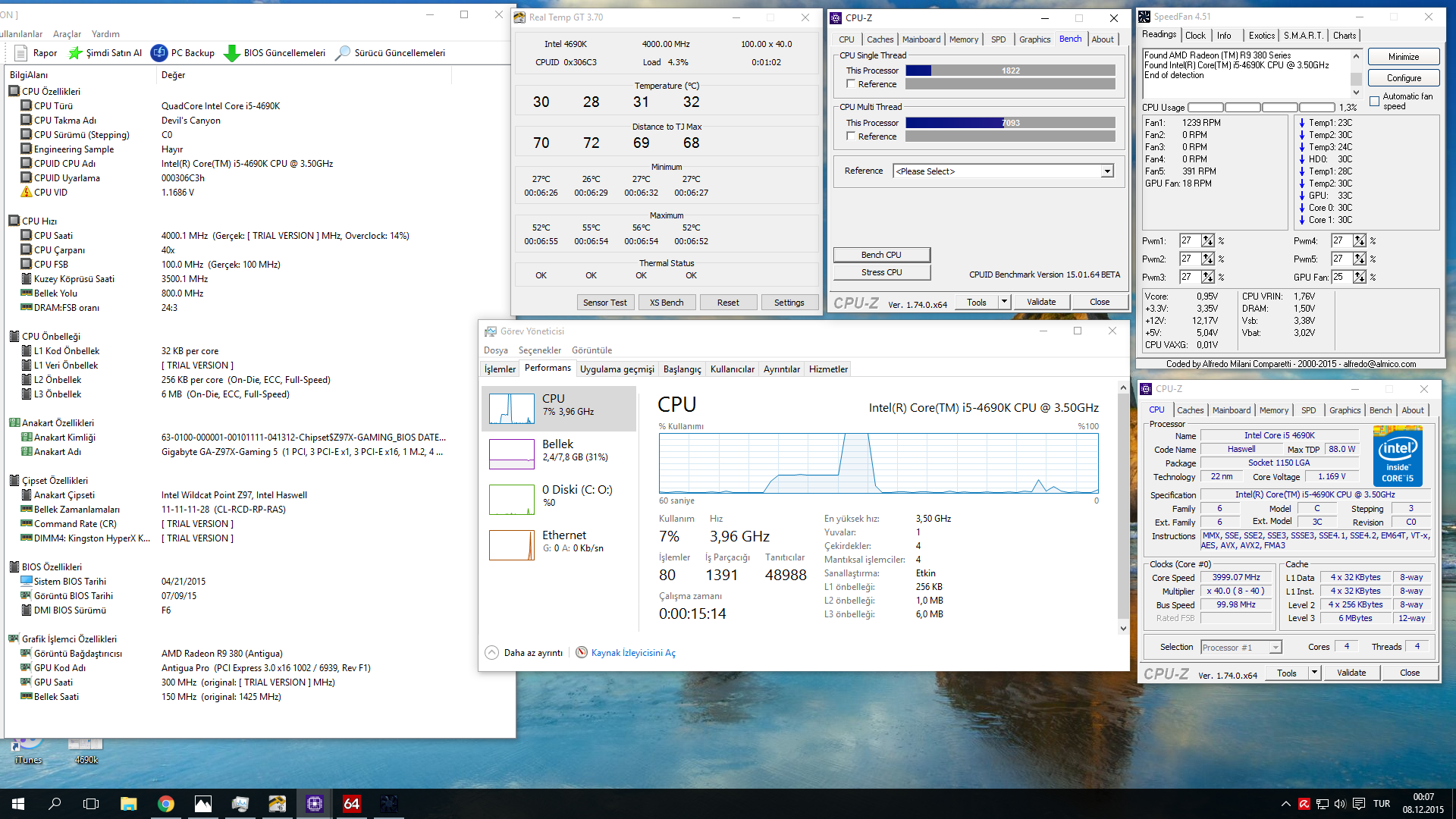The height and width of the screenshot is (819, 1456).
Task: Collapse details with Daha az ayrıntı
Action: [524, 653]
